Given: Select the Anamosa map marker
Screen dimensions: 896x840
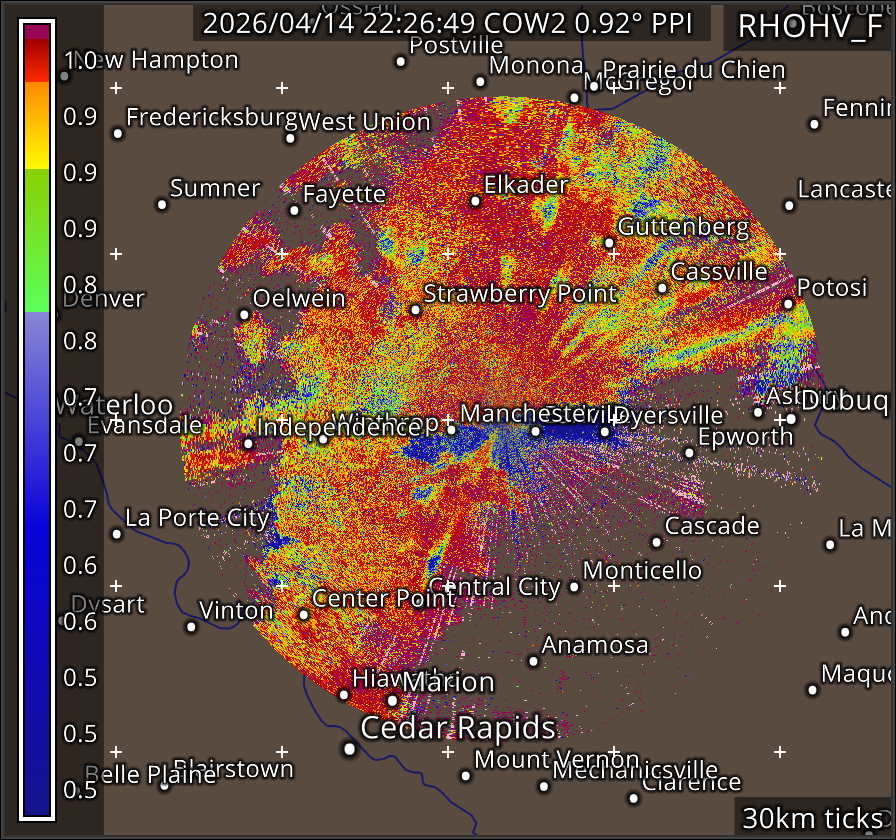Looking at the screenshot, I should (x=534, y=661).
